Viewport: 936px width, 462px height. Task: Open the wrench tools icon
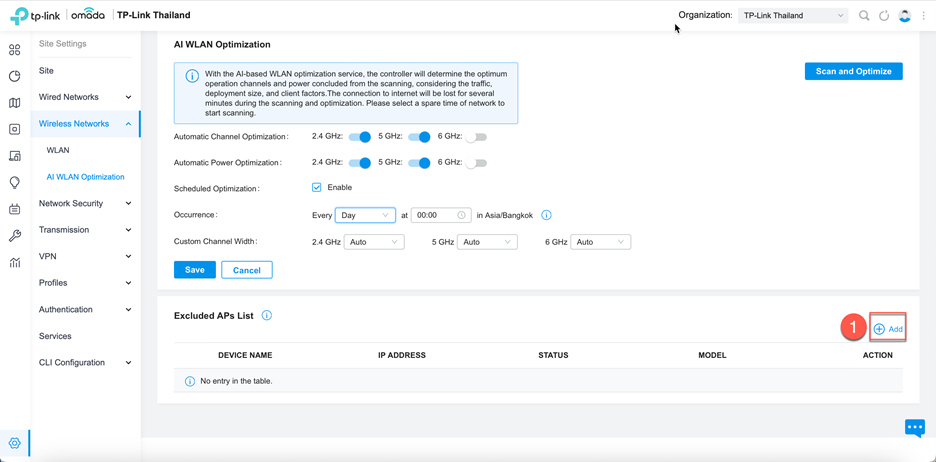[15, 236]
